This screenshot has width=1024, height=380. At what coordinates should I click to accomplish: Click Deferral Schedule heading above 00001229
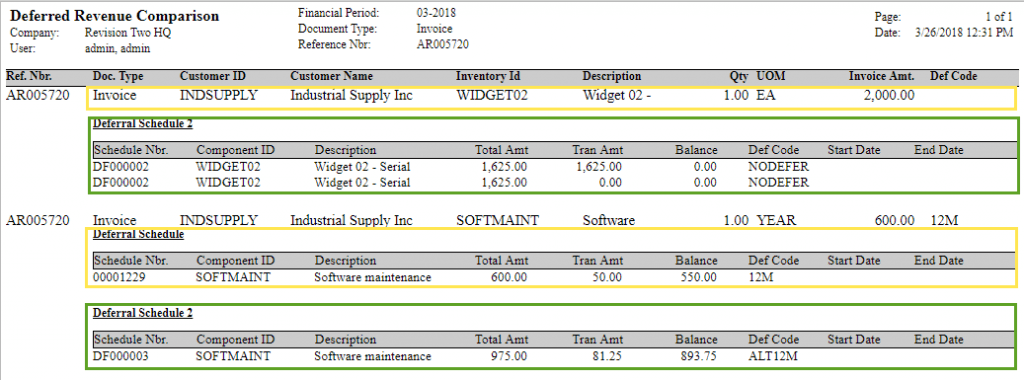click(x=138, y=234)
